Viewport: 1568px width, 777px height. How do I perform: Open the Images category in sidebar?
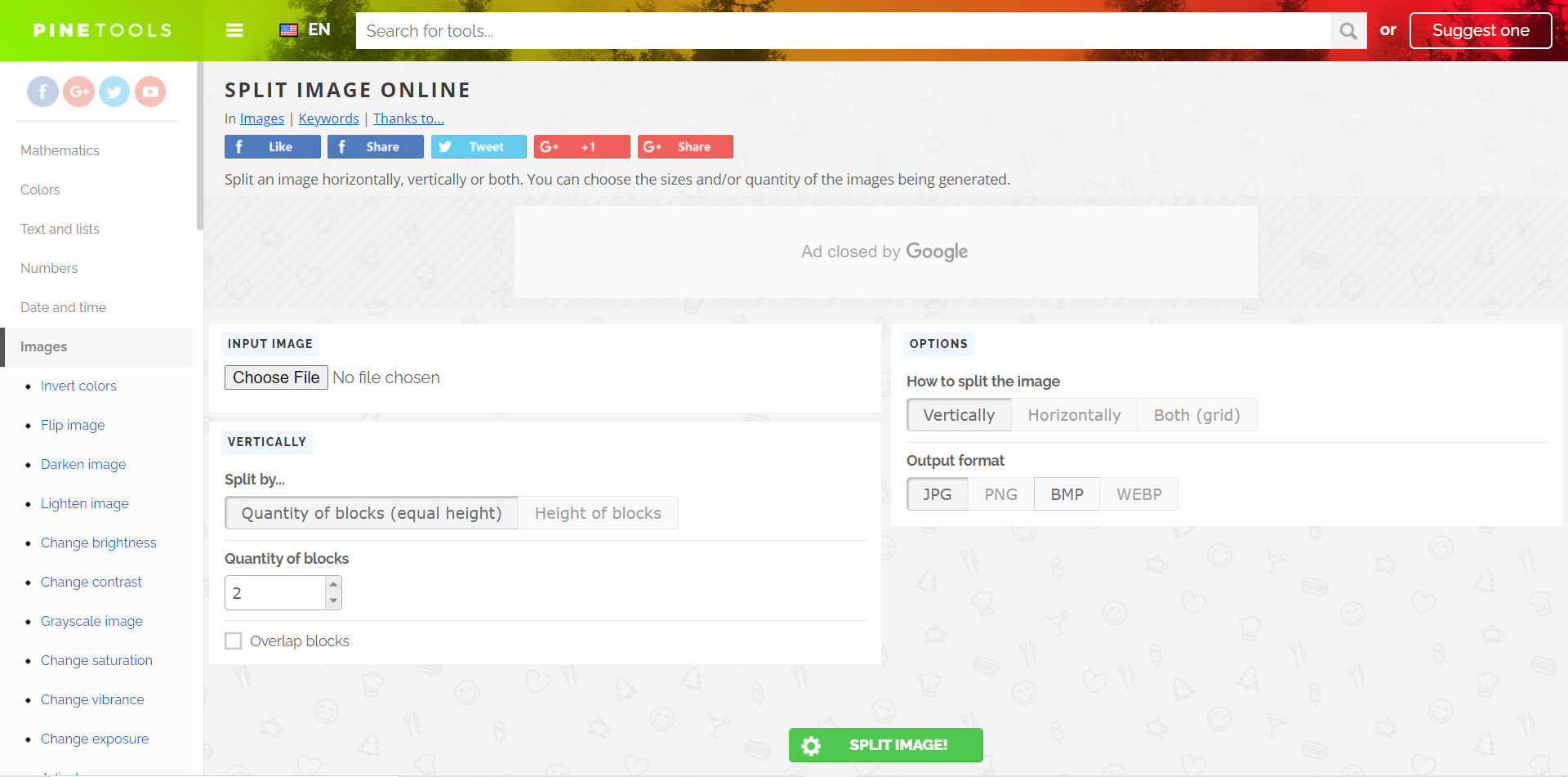(x=44, y=347)
